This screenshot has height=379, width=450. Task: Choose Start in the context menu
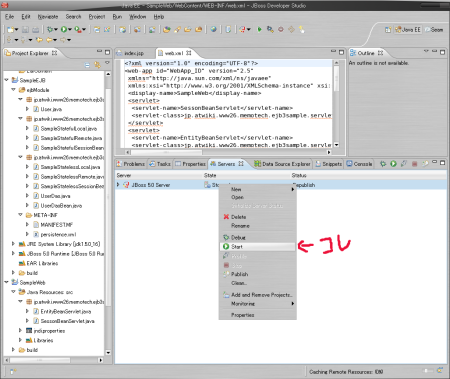pyautogui.click(x=258, y=247)
